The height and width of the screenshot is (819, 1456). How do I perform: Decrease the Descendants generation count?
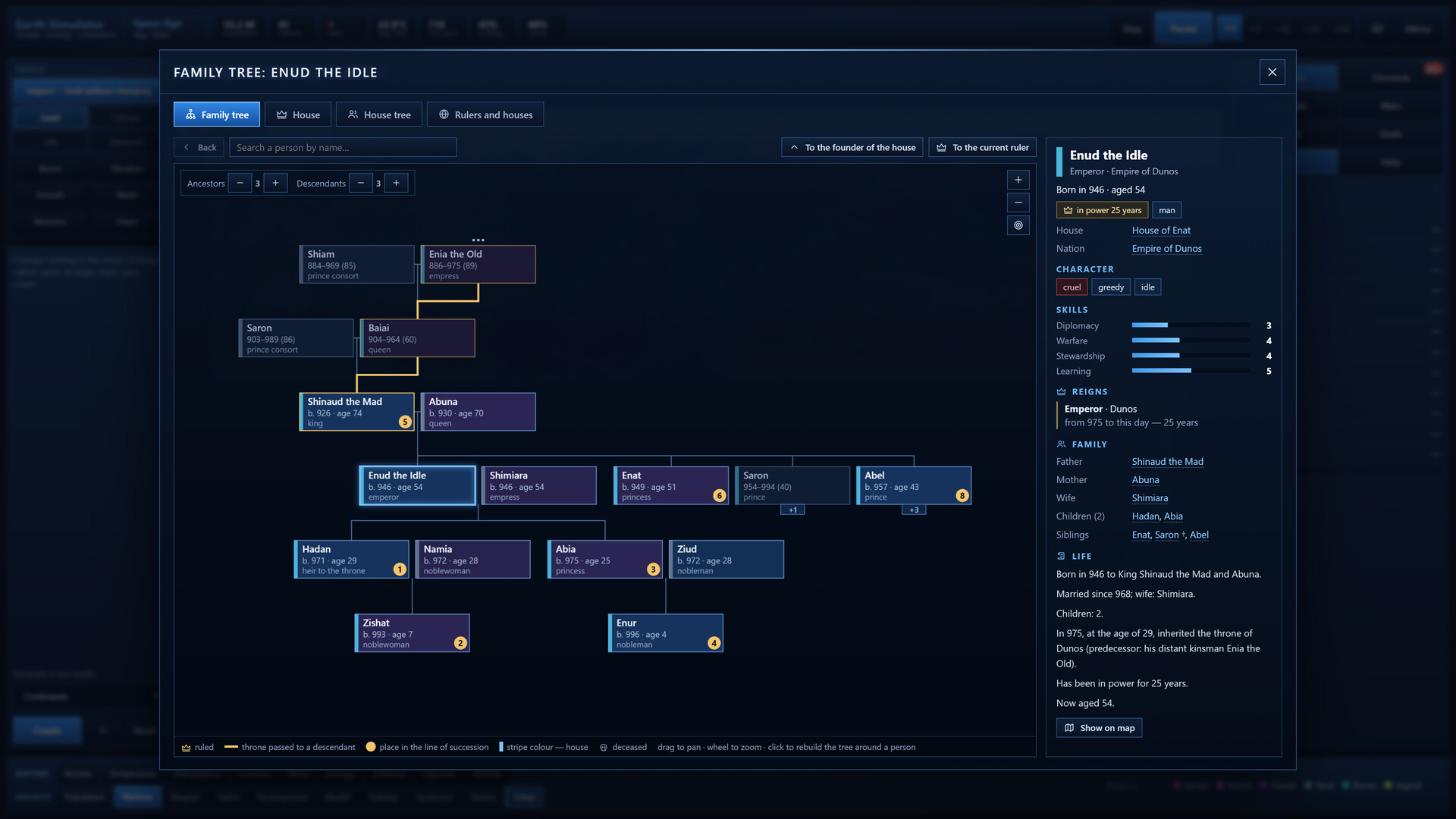361,183
